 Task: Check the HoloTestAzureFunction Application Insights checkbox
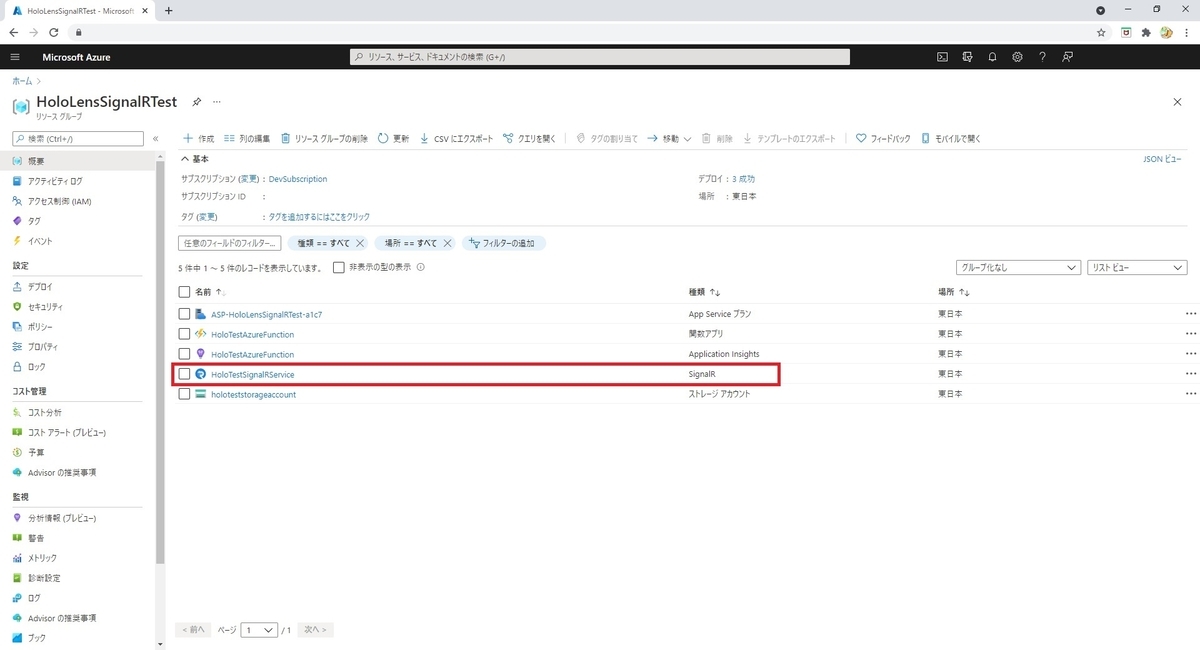(184, 354)
